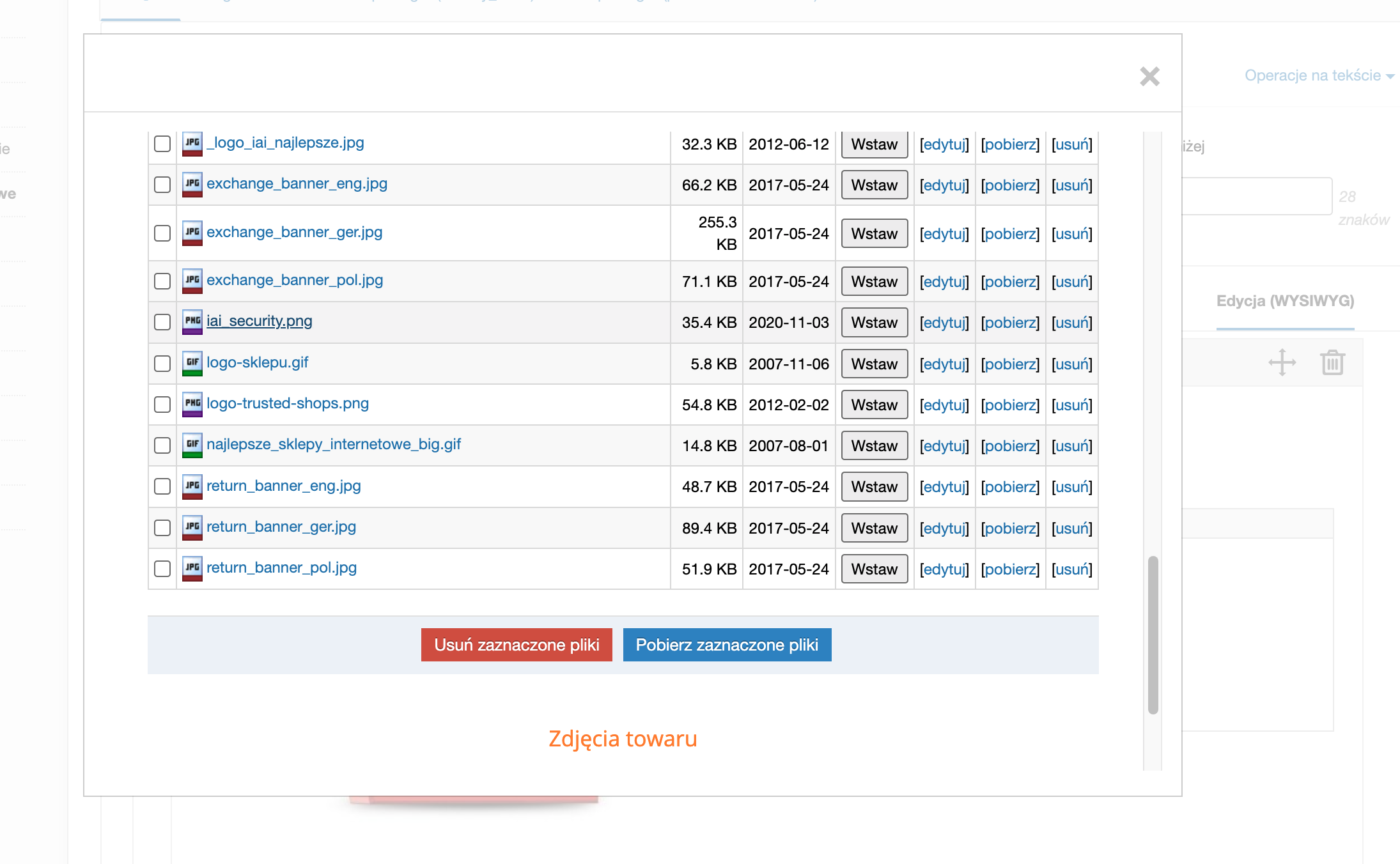
Task: Click the JPG icon of return_banner_eng.jpg
Action: tap(192, 487)
